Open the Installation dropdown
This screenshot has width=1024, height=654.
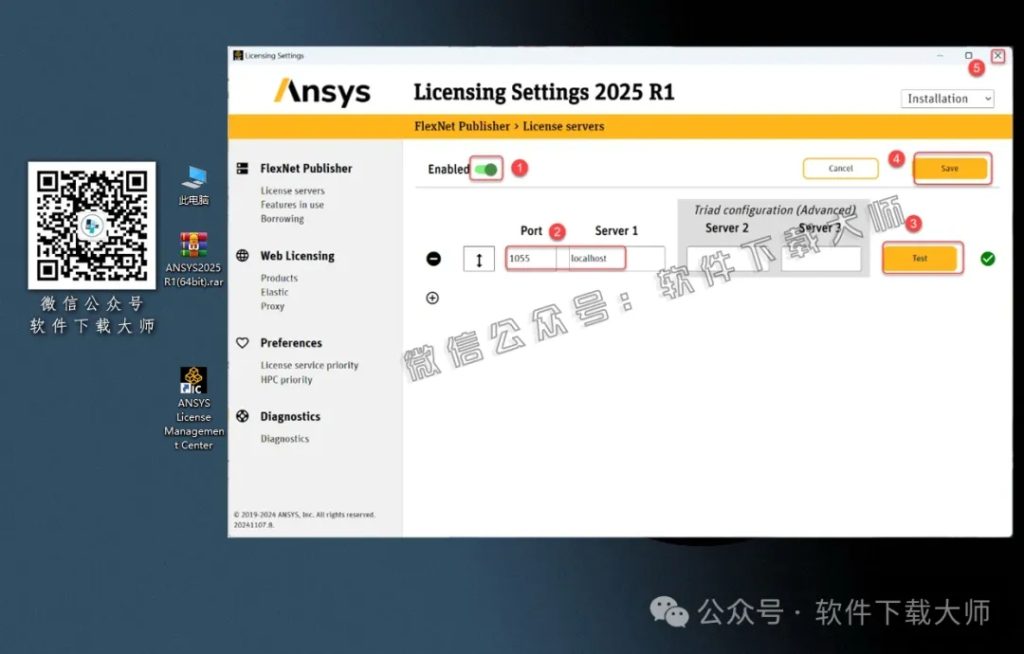coord(946,98)
